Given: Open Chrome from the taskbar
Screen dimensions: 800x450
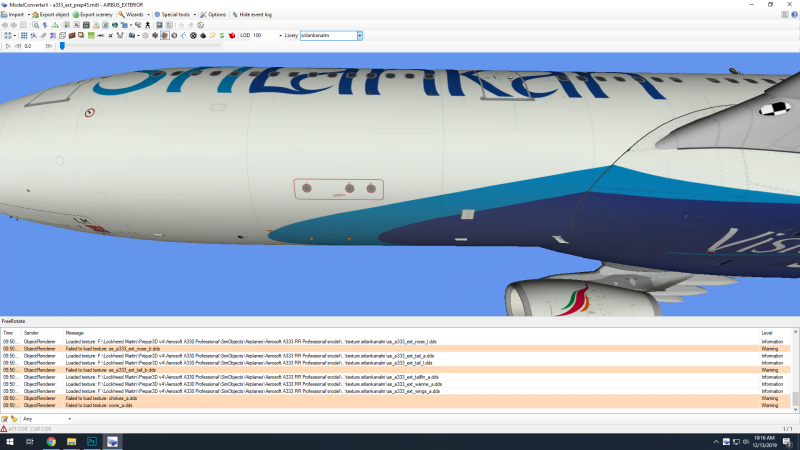Looking at the screenshot, I should (x=51, y=442).
